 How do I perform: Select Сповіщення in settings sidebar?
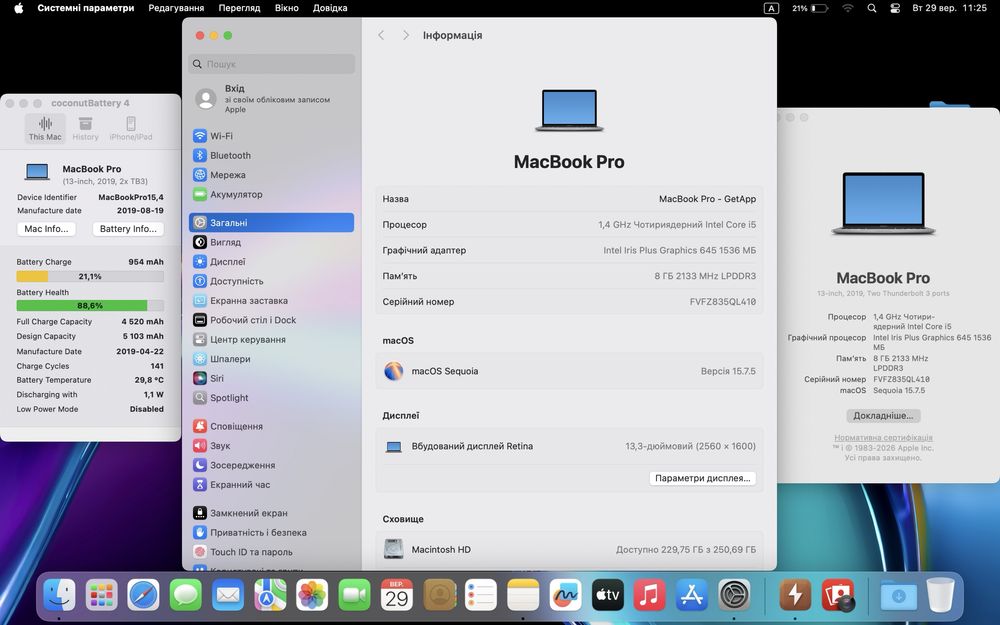[x=271, y=426]
